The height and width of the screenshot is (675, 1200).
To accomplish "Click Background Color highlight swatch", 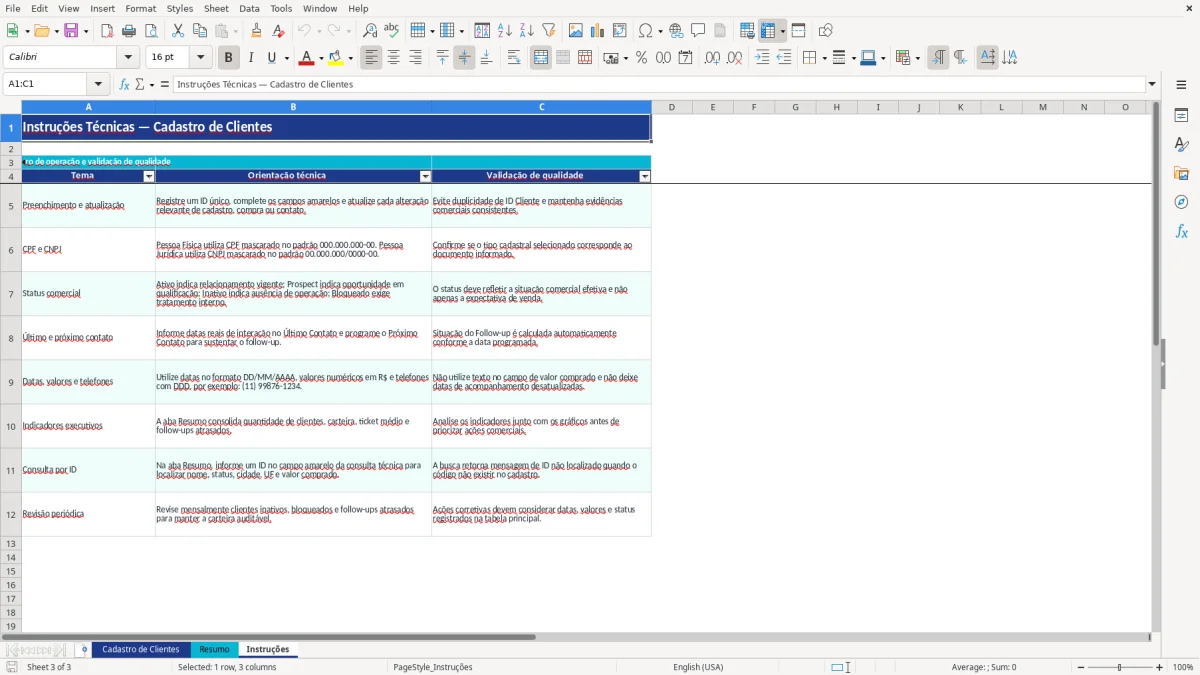I will click(336, 58).
